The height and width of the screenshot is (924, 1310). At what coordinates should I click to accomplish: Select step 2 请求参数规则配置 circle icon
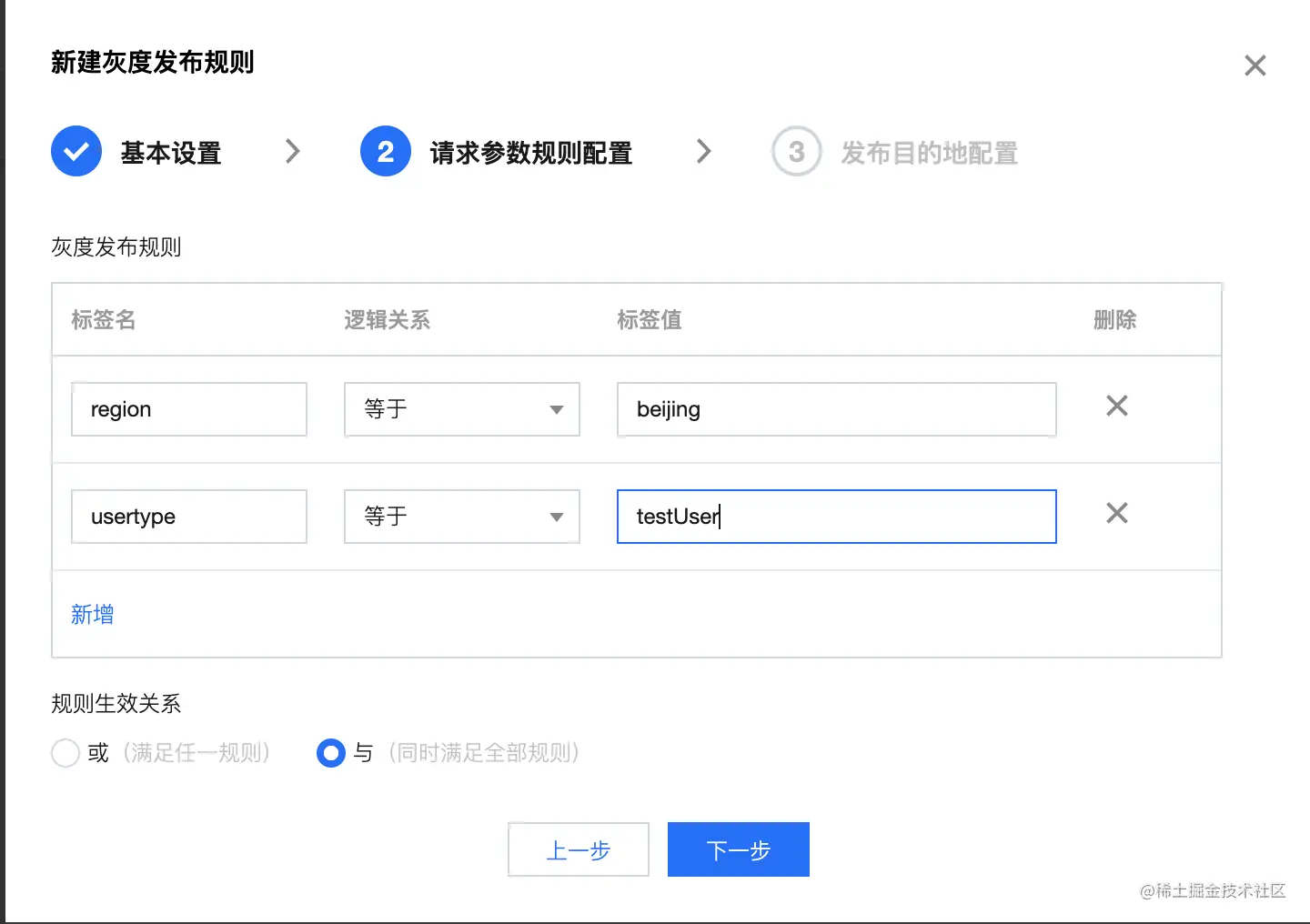click(x=385, y=151)
